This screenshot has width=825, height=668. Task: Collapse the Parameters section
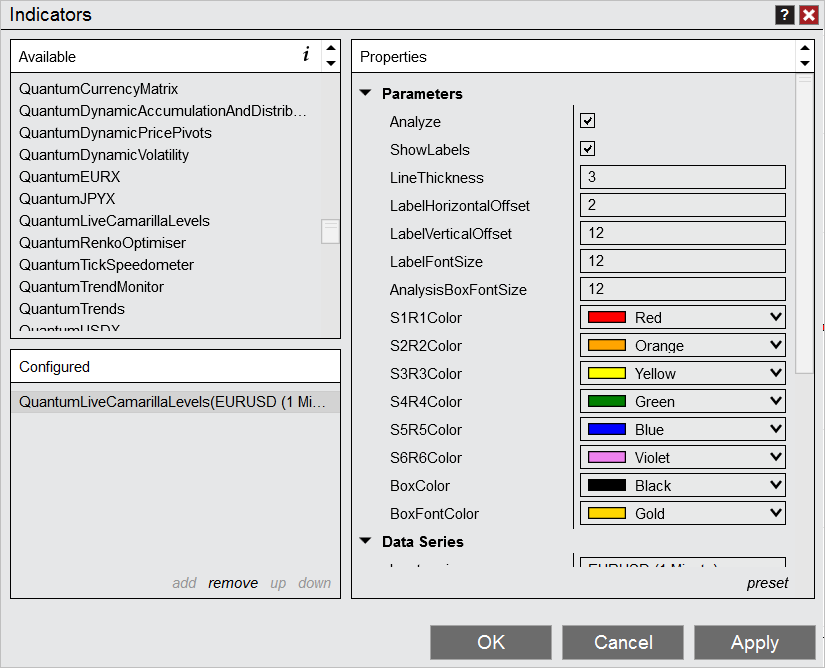[x=365, y=93]
